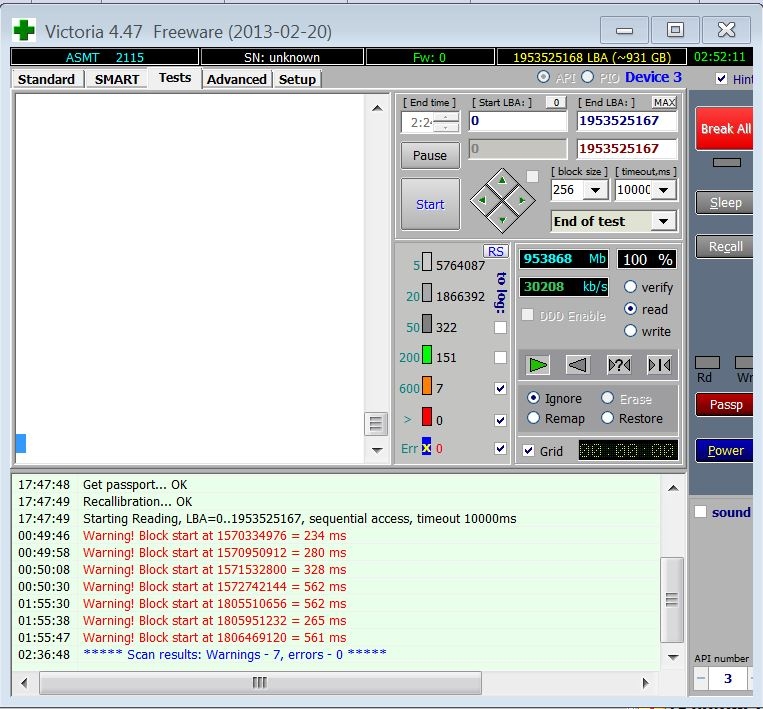
Task: Click the Start LBA input field
Action: (518, 121)
